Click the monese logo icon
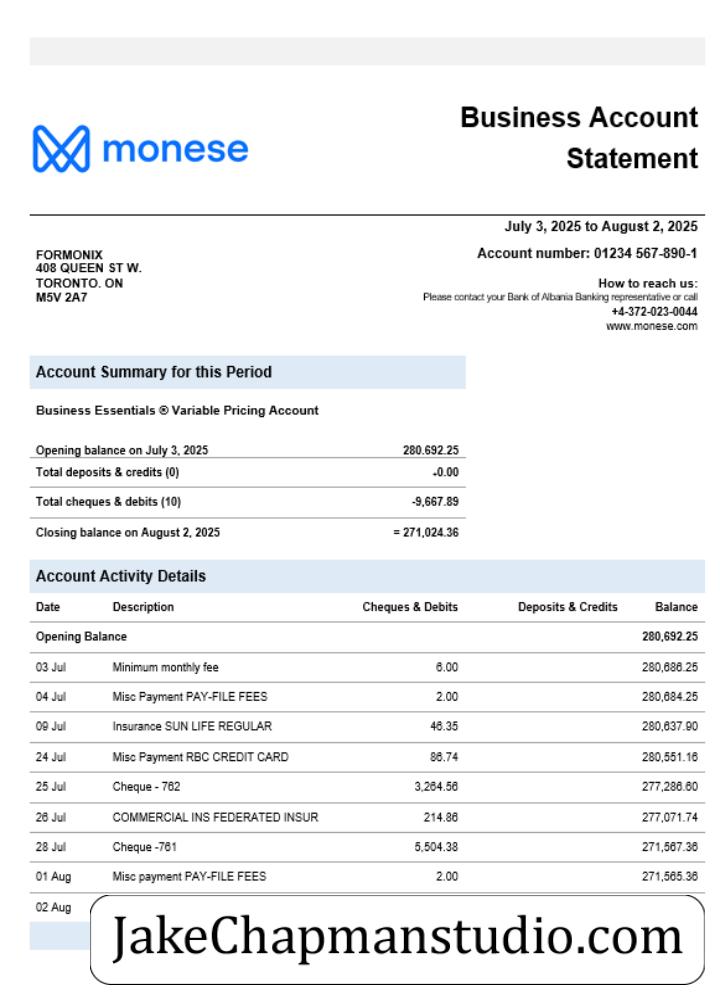720x1000 pixels. pyautogui.click(x=61, y=149)
